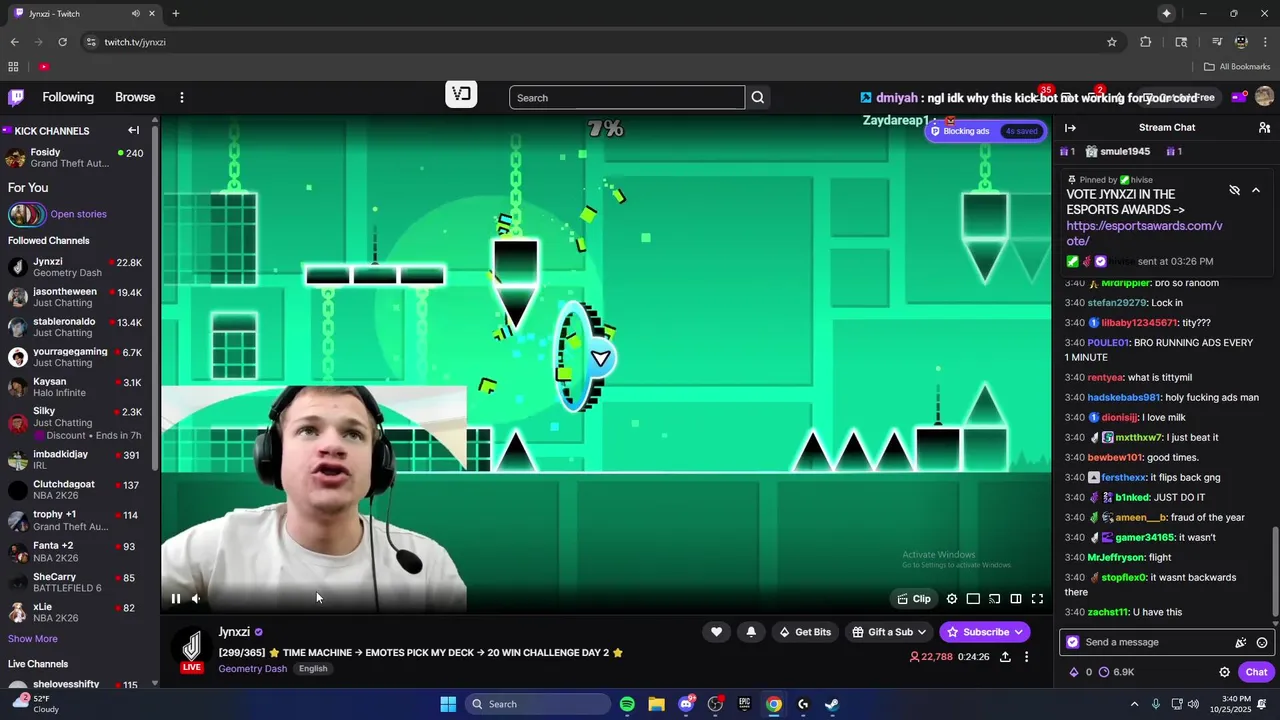Open chat identity badge in message box

click(1073, 643)
